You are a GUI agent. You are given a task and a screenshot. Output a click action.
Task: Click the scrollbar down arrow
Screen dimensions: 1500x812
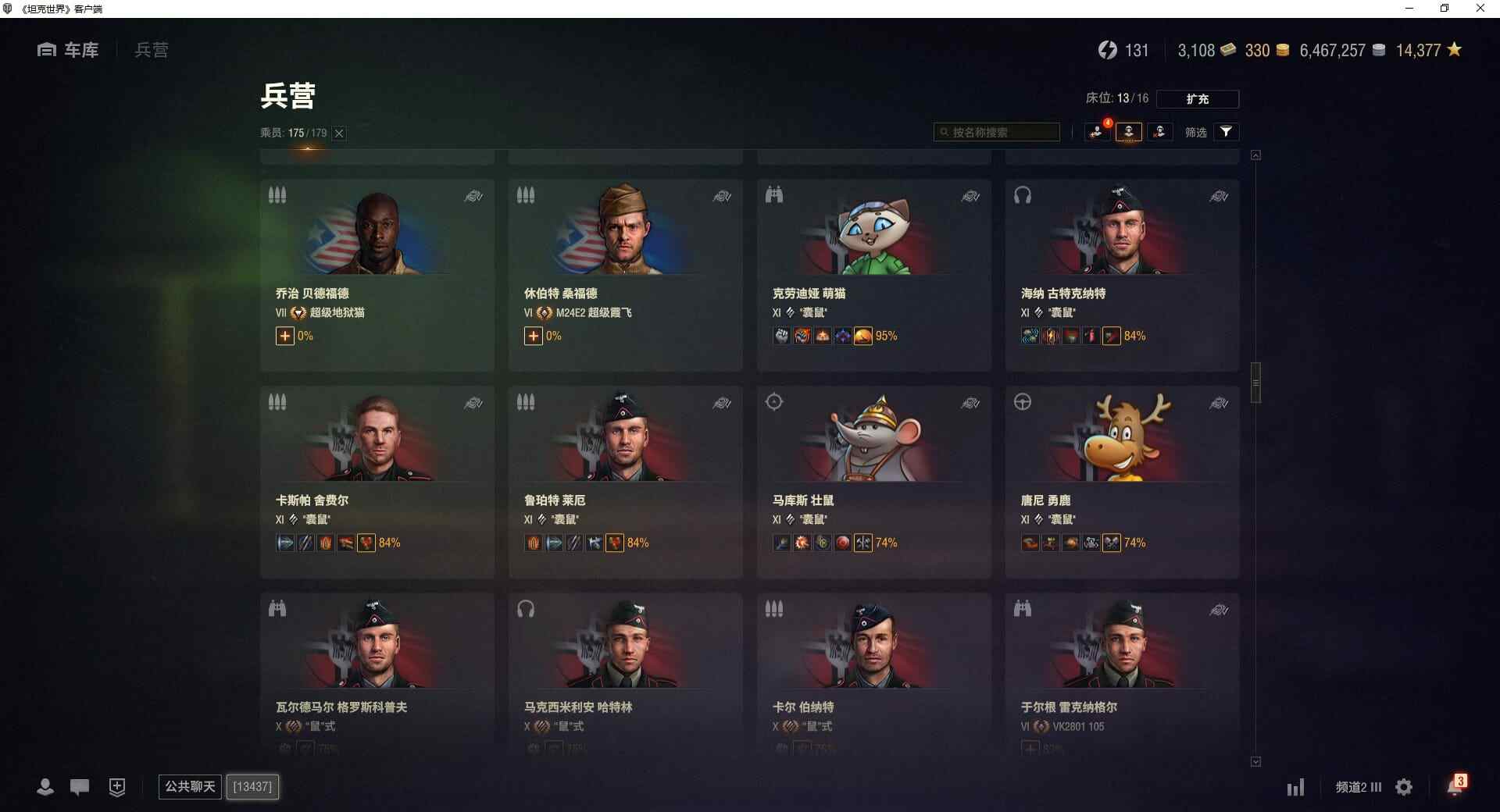point(1255,761)
